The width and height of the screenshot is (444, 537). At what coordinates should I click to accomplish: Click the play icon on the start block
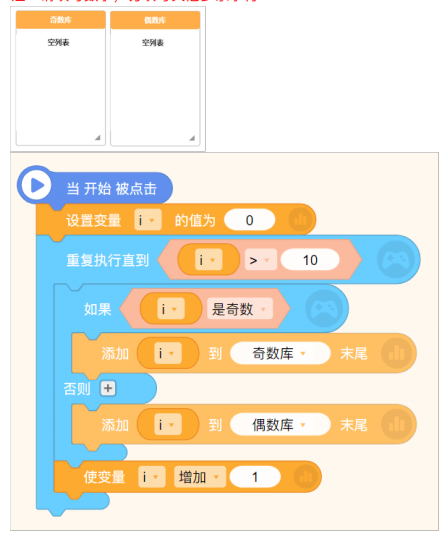coord(36,185)
